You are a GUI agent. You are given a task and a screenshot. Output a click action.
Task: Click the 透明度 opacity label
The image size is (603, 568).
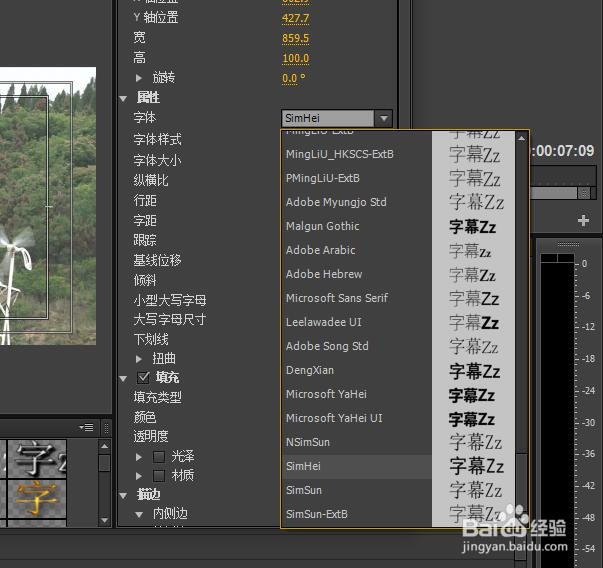(x=151, y=436)
